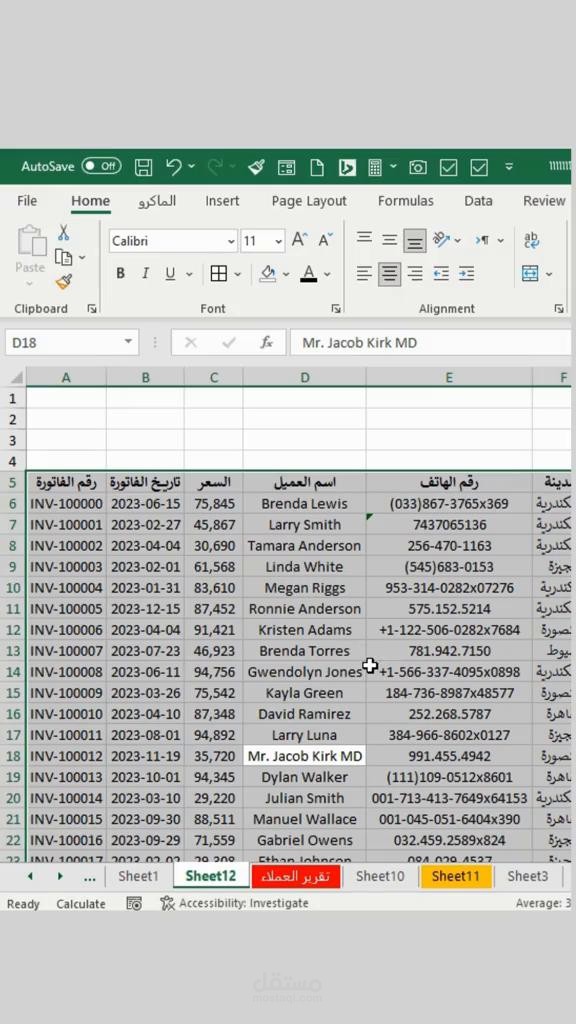This screenshot has width=576, height=1024.
Task: Toggle Italic formatting
Action: (145, 274)
